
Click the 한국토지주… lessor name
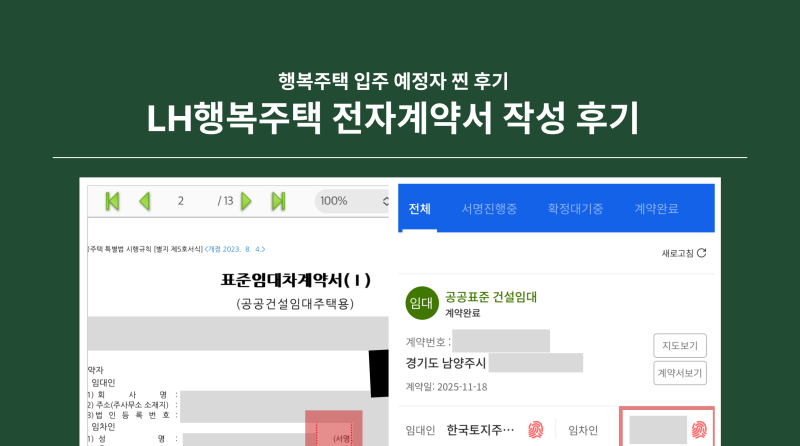coord(480,430)
